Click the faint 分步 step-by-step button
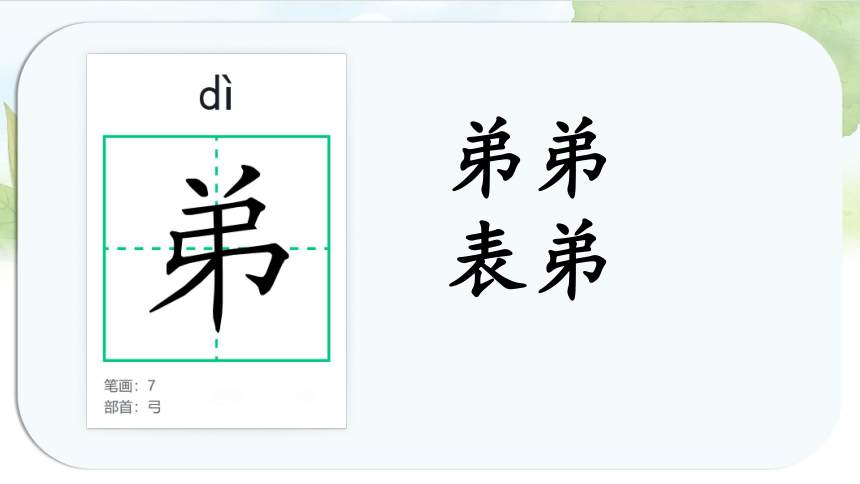This screenshot has height=484, width=860. coord(297,396)
